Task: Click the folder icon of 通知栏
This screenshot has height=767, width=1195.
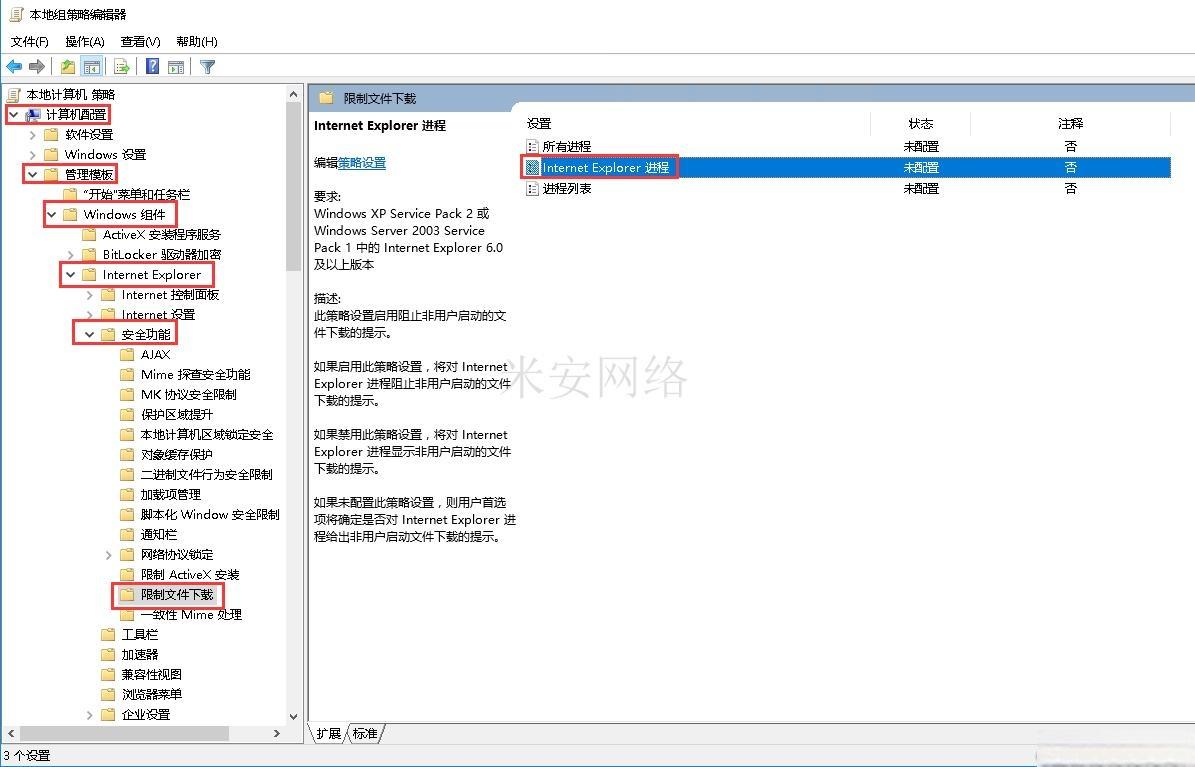Action: pos(127,534)
